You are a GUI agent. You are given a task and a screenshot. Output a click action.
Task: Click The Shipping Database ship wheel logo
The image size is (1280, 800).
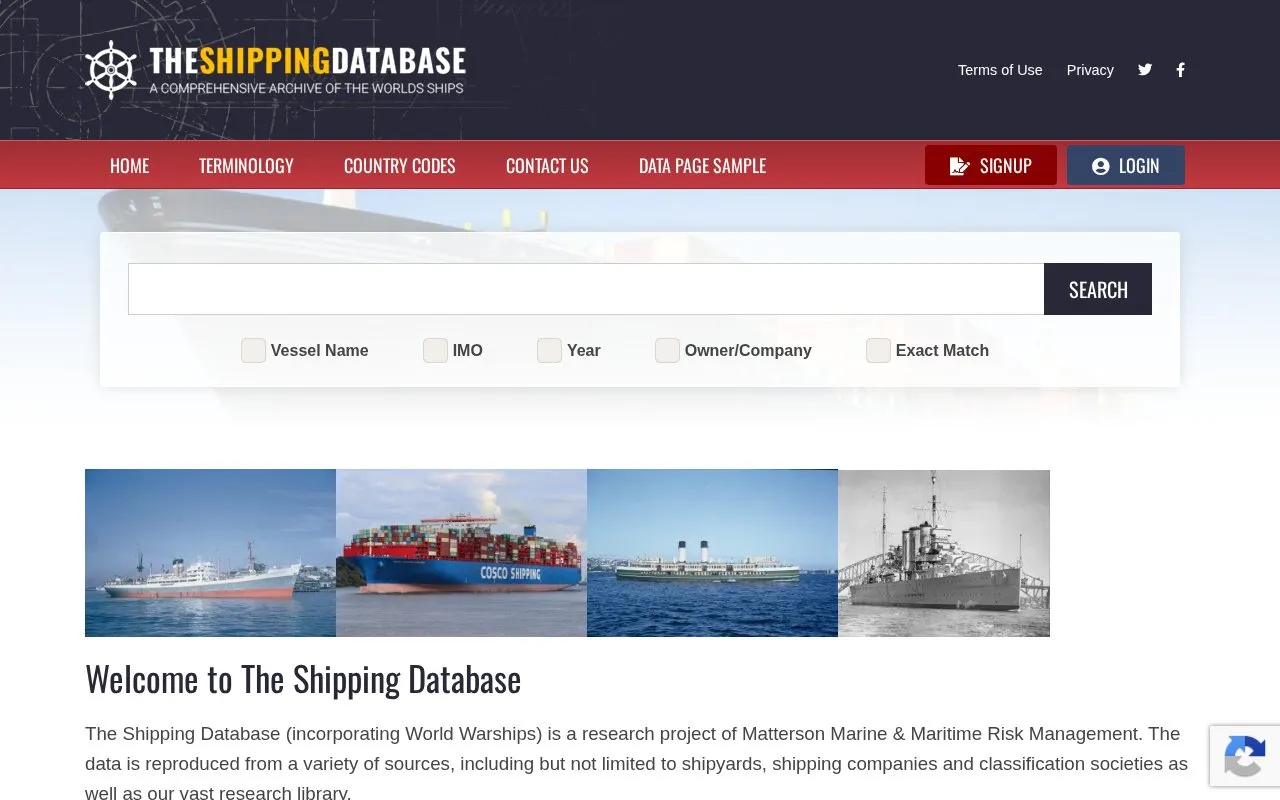[111, 70]
